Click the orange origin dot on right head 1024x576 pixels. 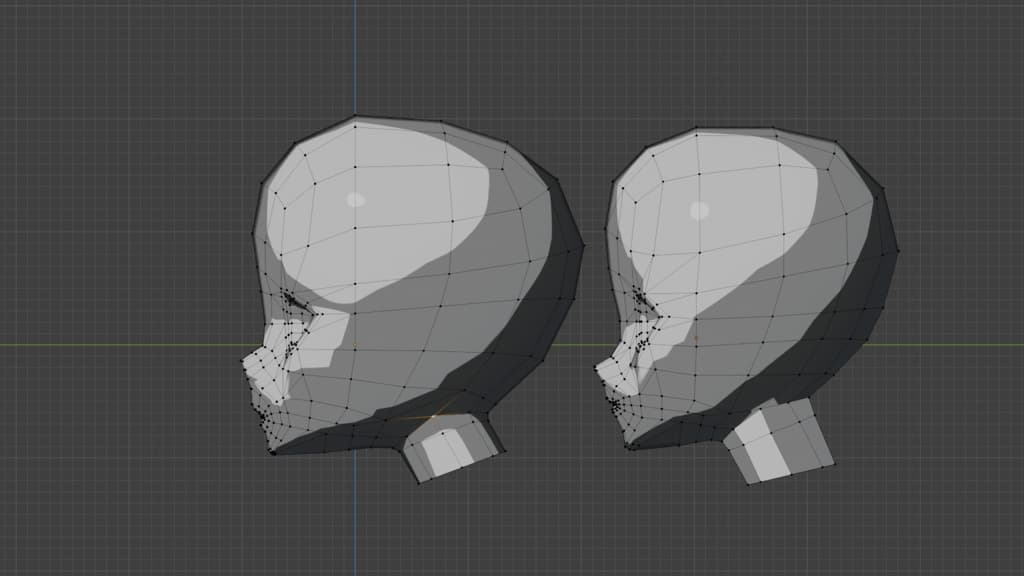[696, 338]
